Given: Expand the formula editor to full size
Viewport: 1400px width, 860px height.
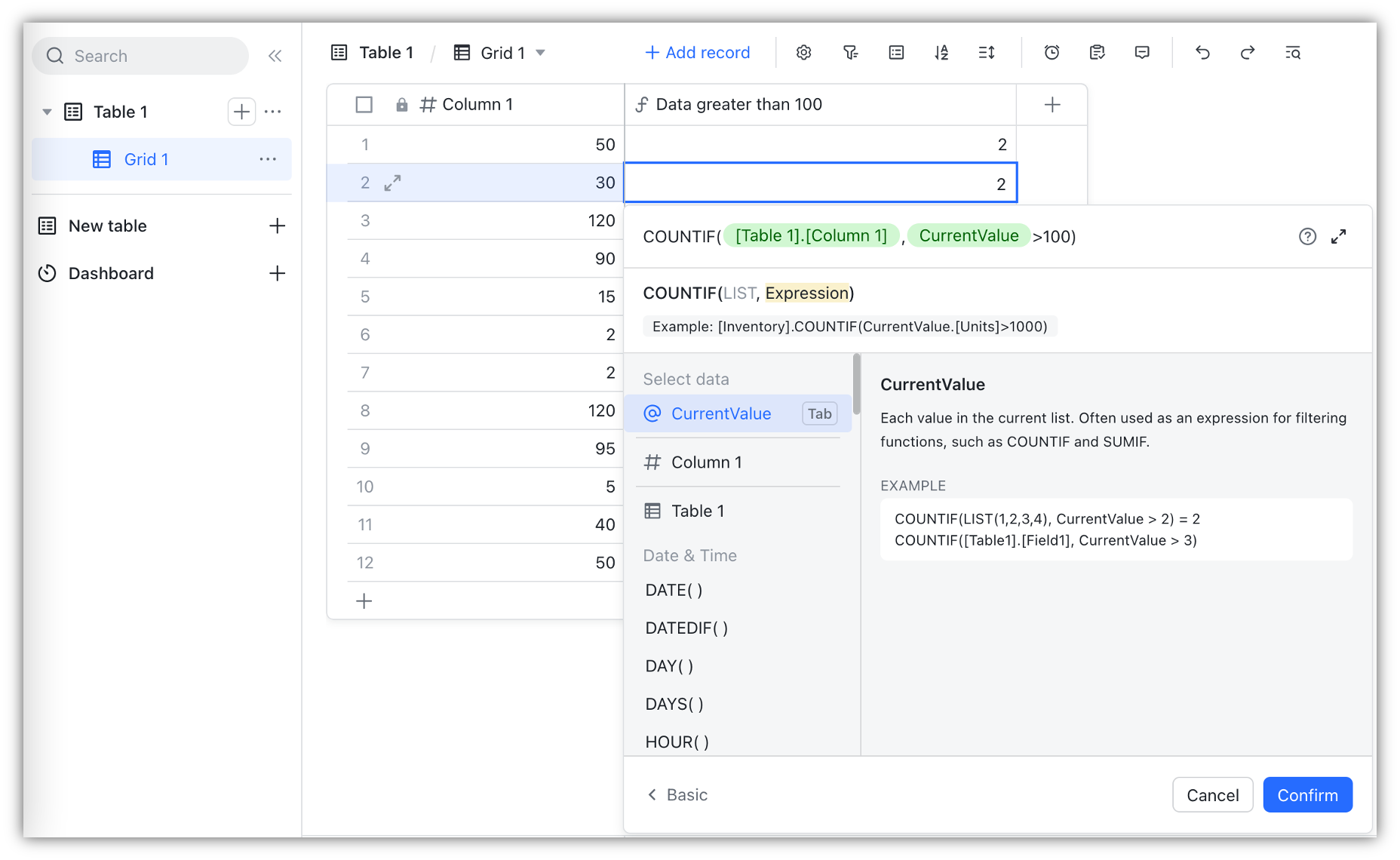Looking at the screenshot, I should point(1338,237).
